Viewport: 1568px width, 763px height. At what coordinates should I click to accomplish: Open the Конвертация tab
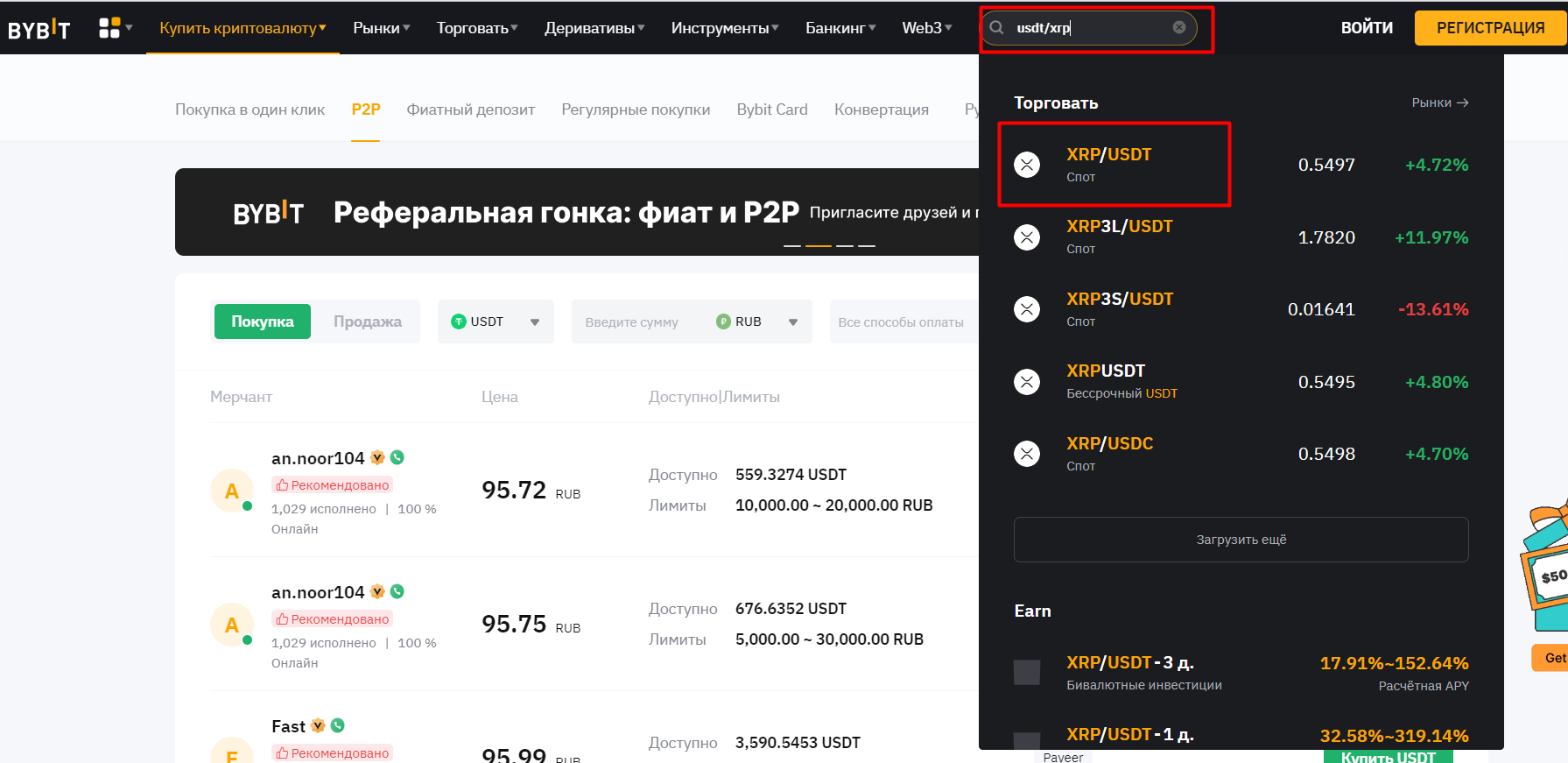click(882, 110)
